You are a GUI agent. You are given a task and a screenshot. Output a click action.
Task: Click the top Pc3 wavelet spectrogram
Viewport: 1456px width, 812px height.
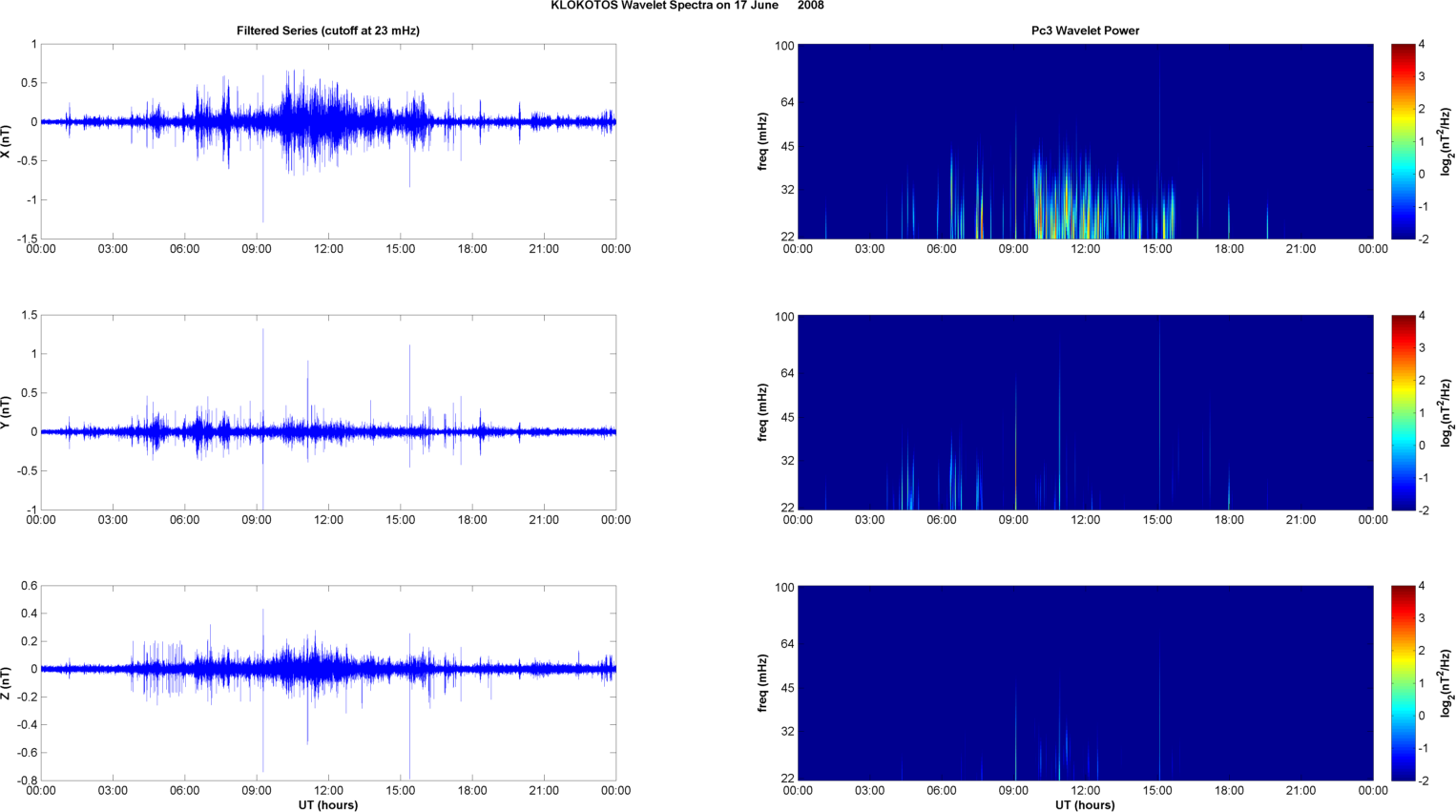(x=1085, y=141)
